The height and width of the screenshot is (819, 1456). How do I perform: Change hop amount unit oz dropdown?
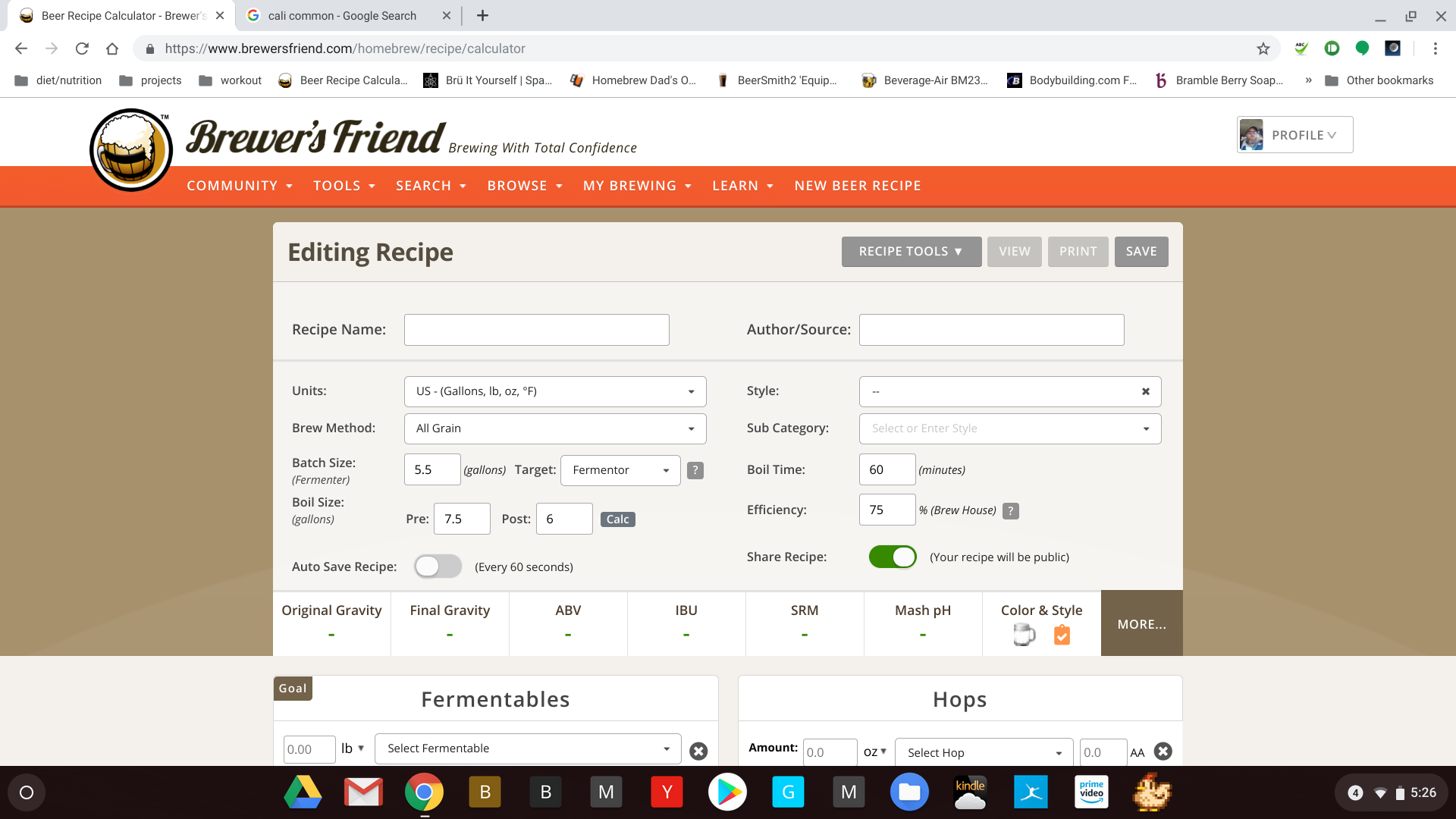coord(874,752)
